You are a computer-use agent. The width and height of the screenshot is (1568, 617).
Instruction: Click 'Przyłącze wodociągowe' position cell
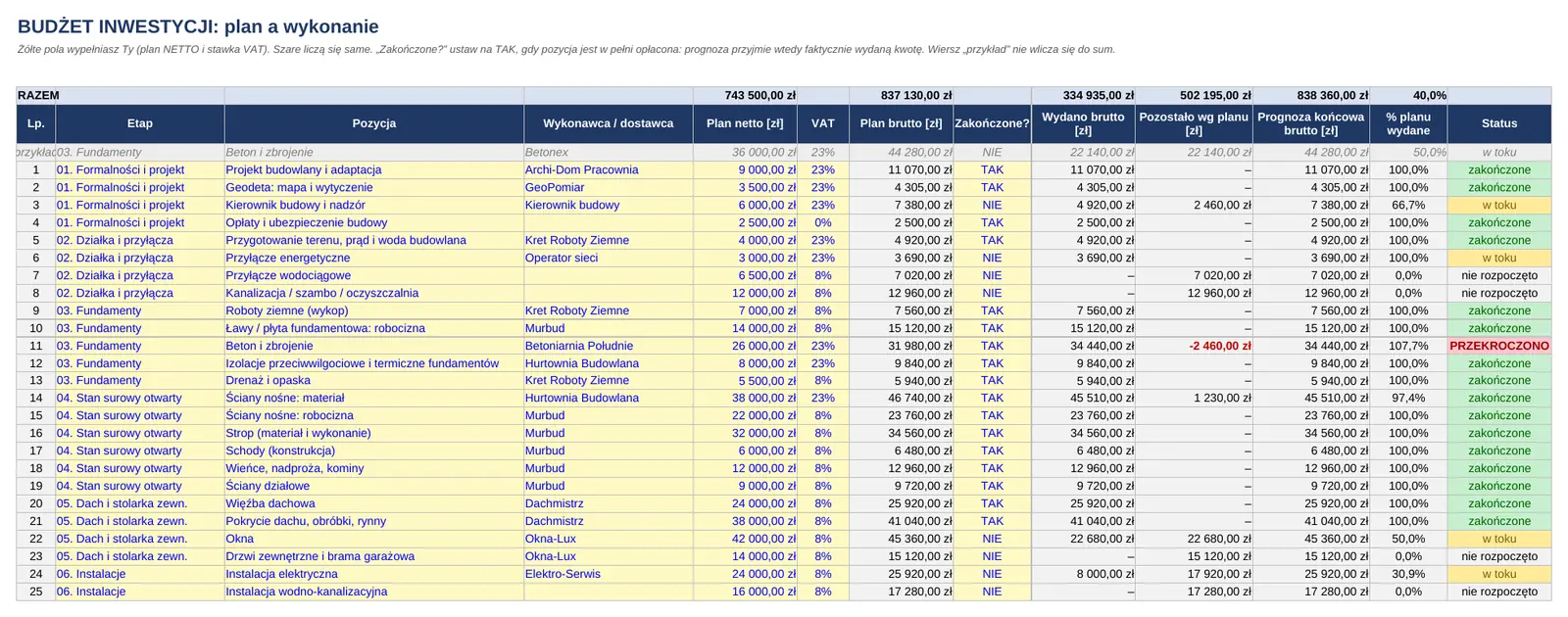(x=373, y=275)
